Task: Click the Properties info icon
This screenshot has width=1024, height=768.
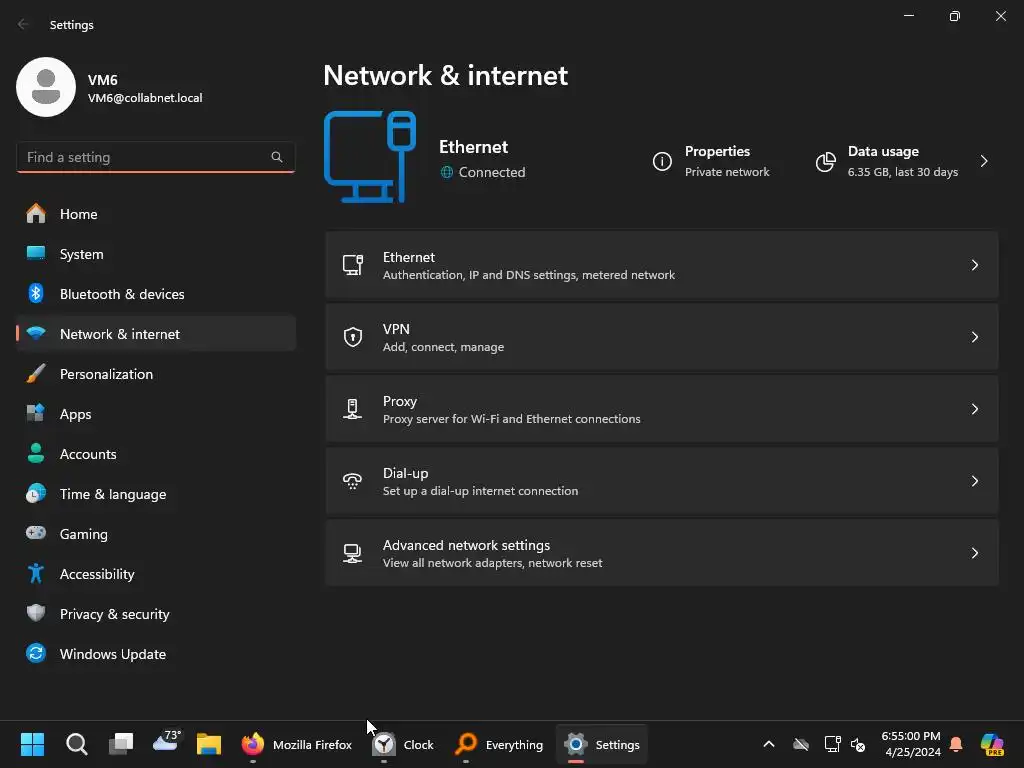Action: tap(662, 161)
